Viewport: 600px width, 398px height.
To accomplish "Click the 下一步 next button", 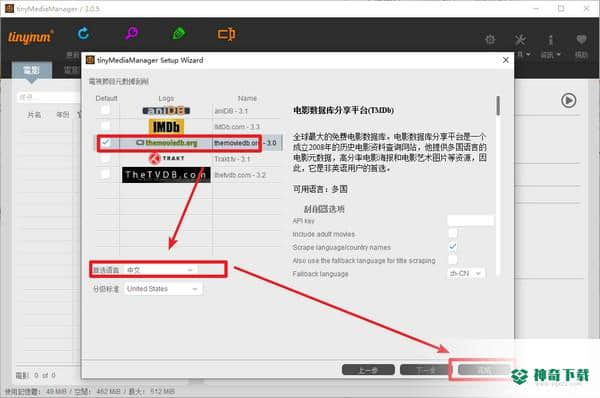I will (426, 370).
